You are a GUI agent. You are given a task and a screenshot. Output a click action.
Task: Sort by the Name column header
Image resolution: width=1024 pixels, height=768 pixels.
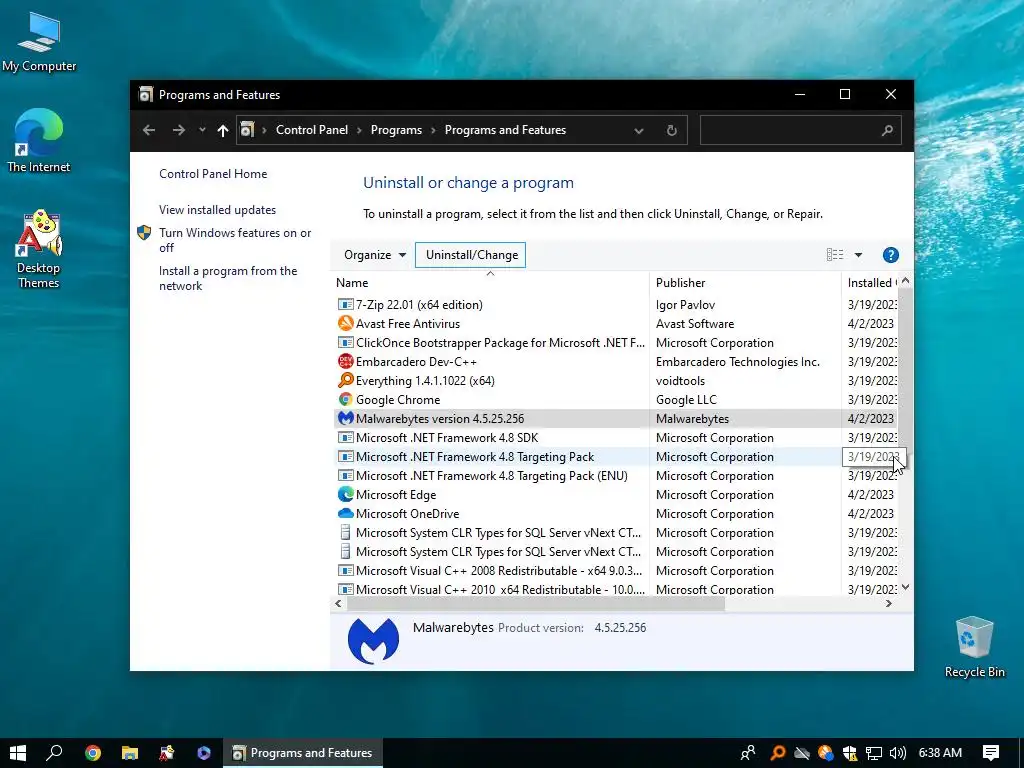click(490, 283)
